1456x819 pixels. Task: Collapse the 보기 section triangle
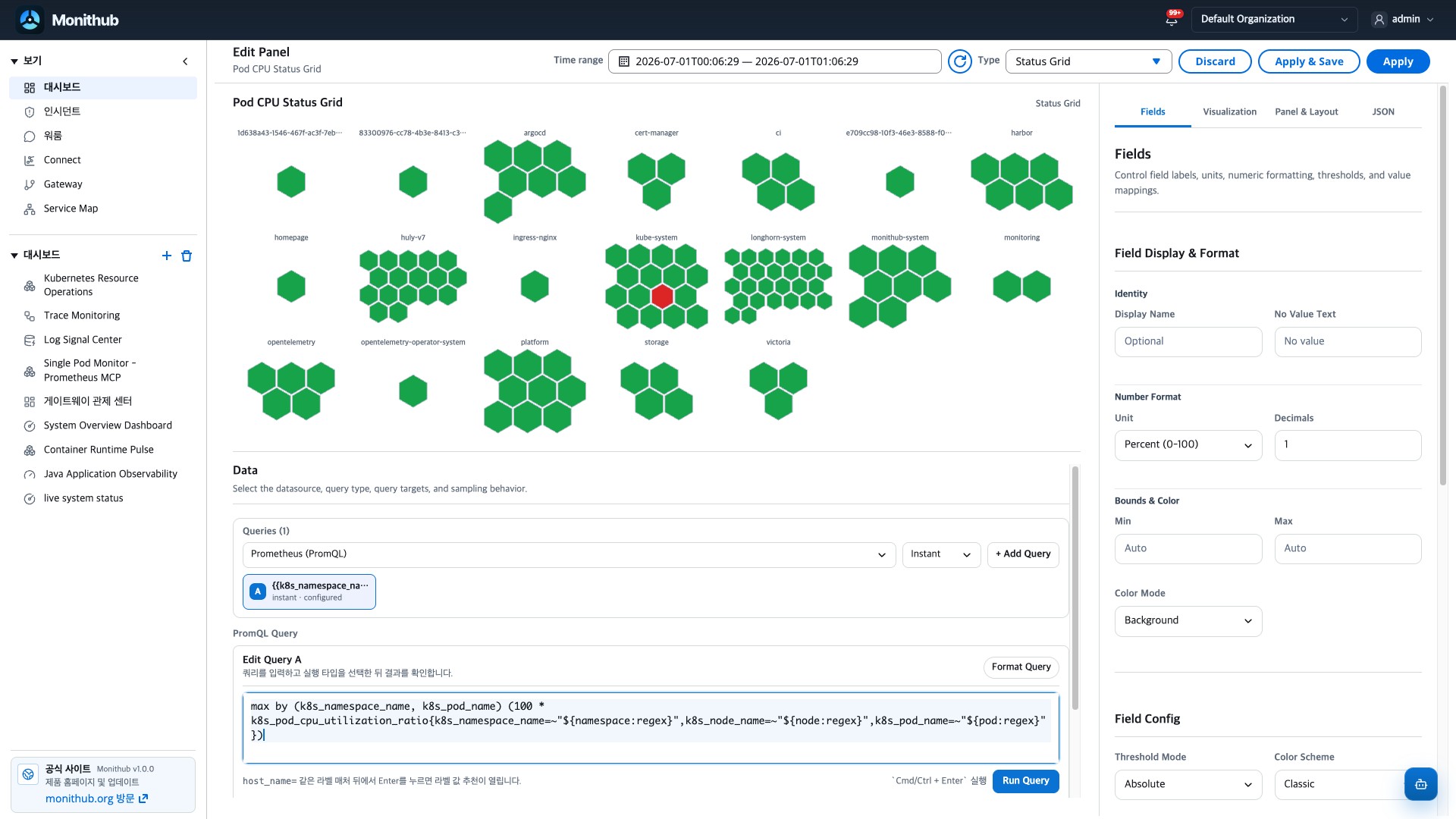tap(14, 61)
